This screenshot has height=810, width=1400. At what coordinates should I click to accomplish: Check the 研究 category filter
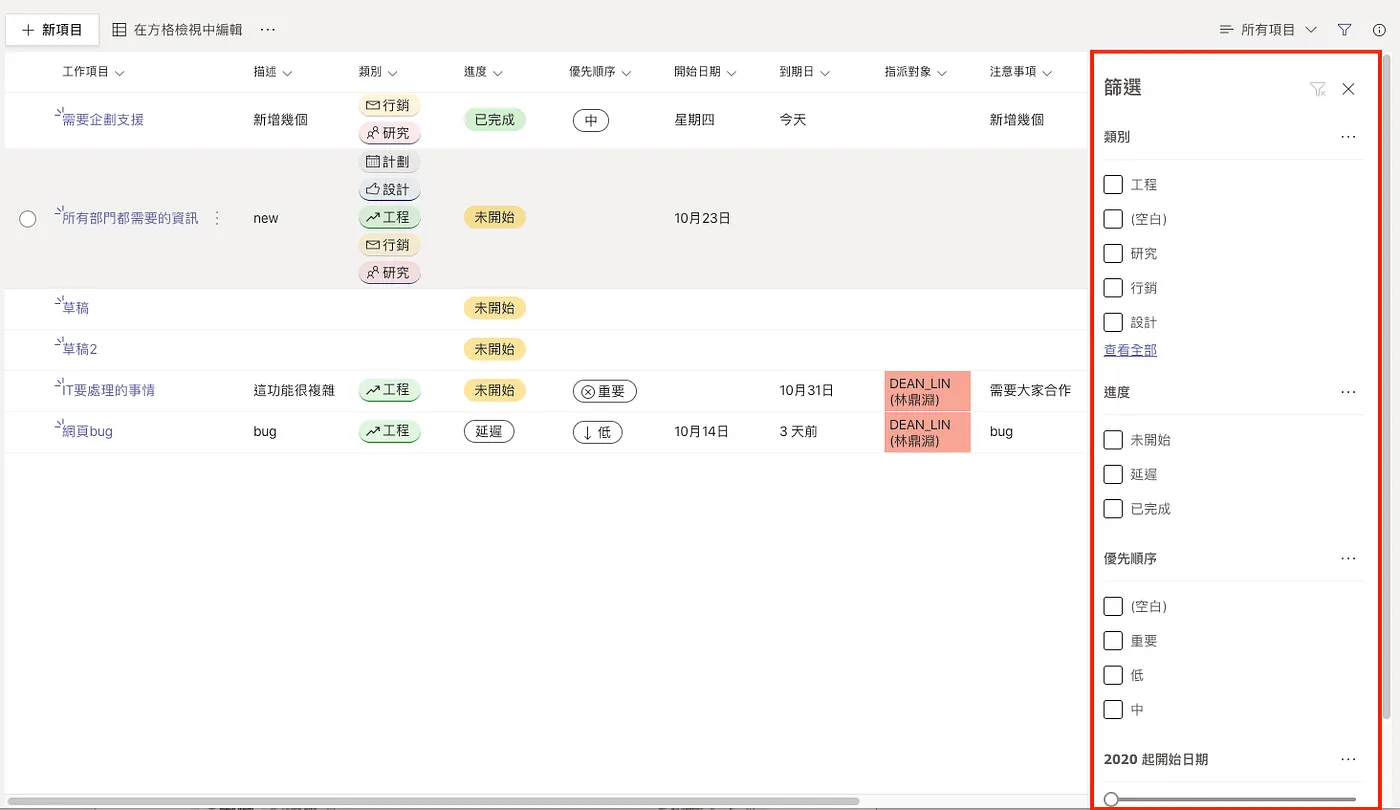tap(1113, 254)
